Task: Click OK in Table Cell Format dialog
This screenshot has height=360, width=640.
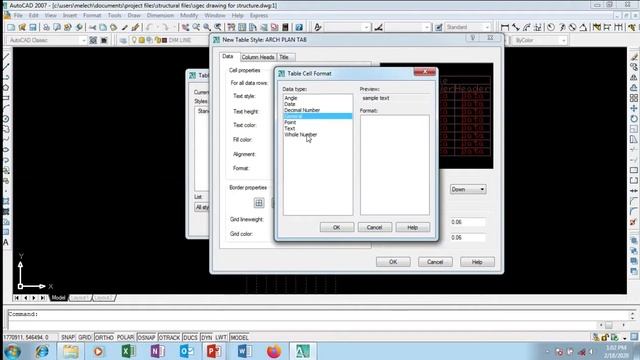Action: [x=337, y=227]
